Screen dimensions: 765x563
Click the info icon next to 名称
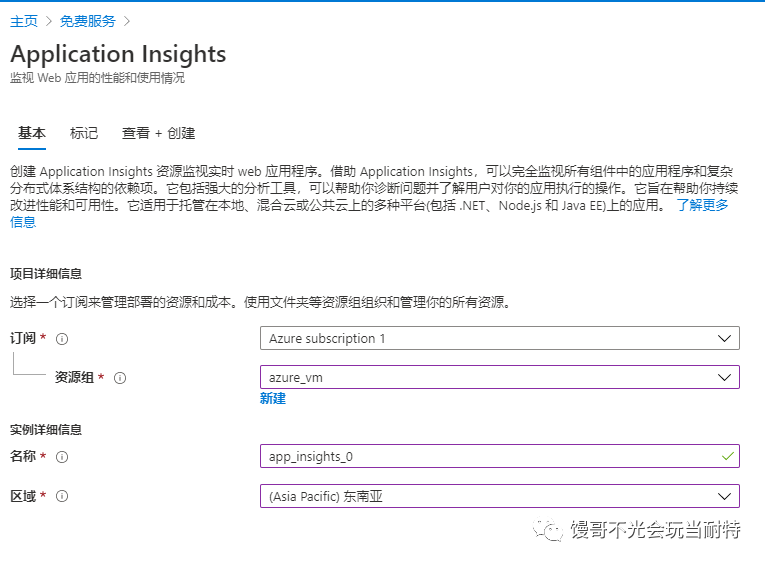click(x=62, y=457)
